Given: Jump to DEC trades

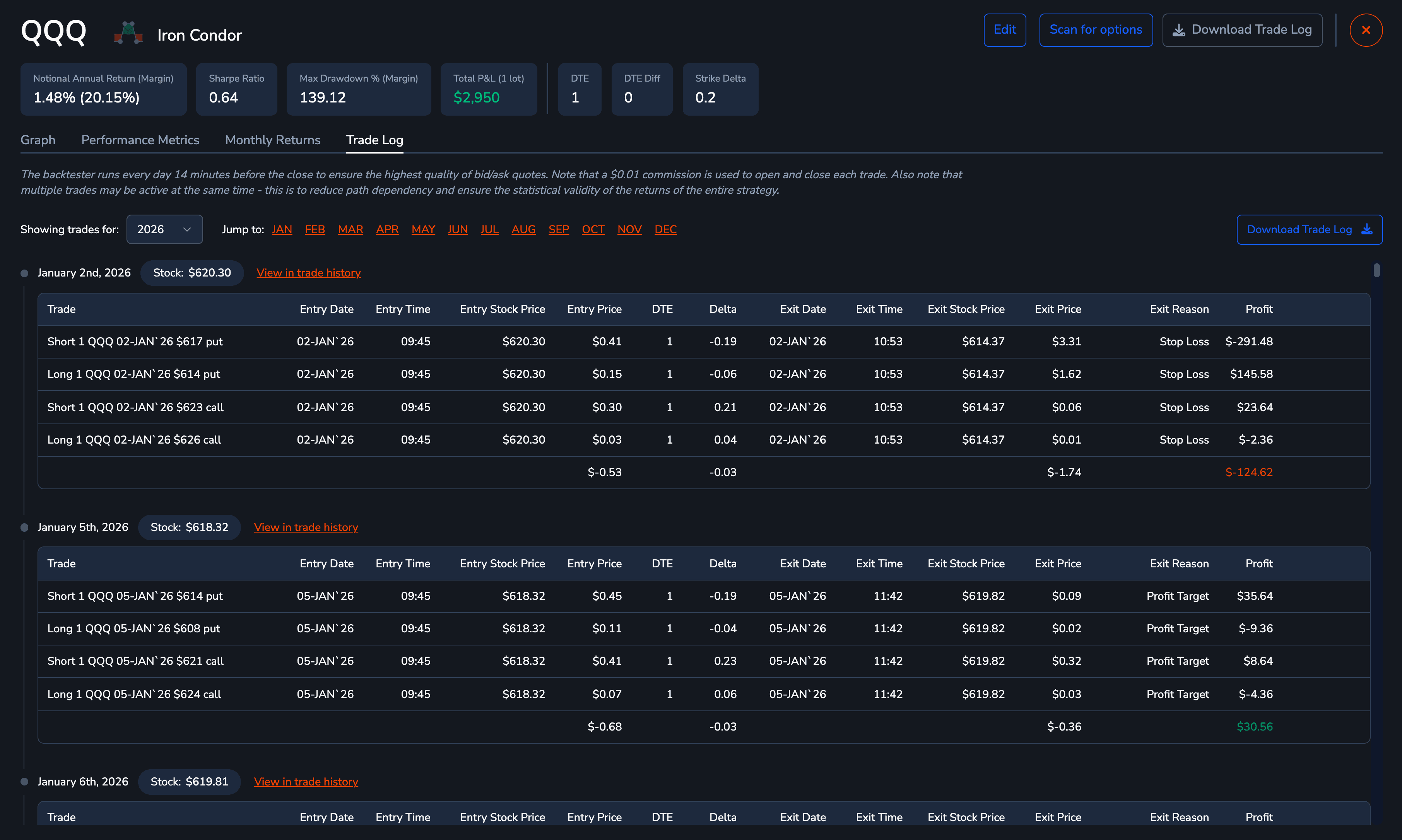Looking at the screenshot, I should [665, 229].
